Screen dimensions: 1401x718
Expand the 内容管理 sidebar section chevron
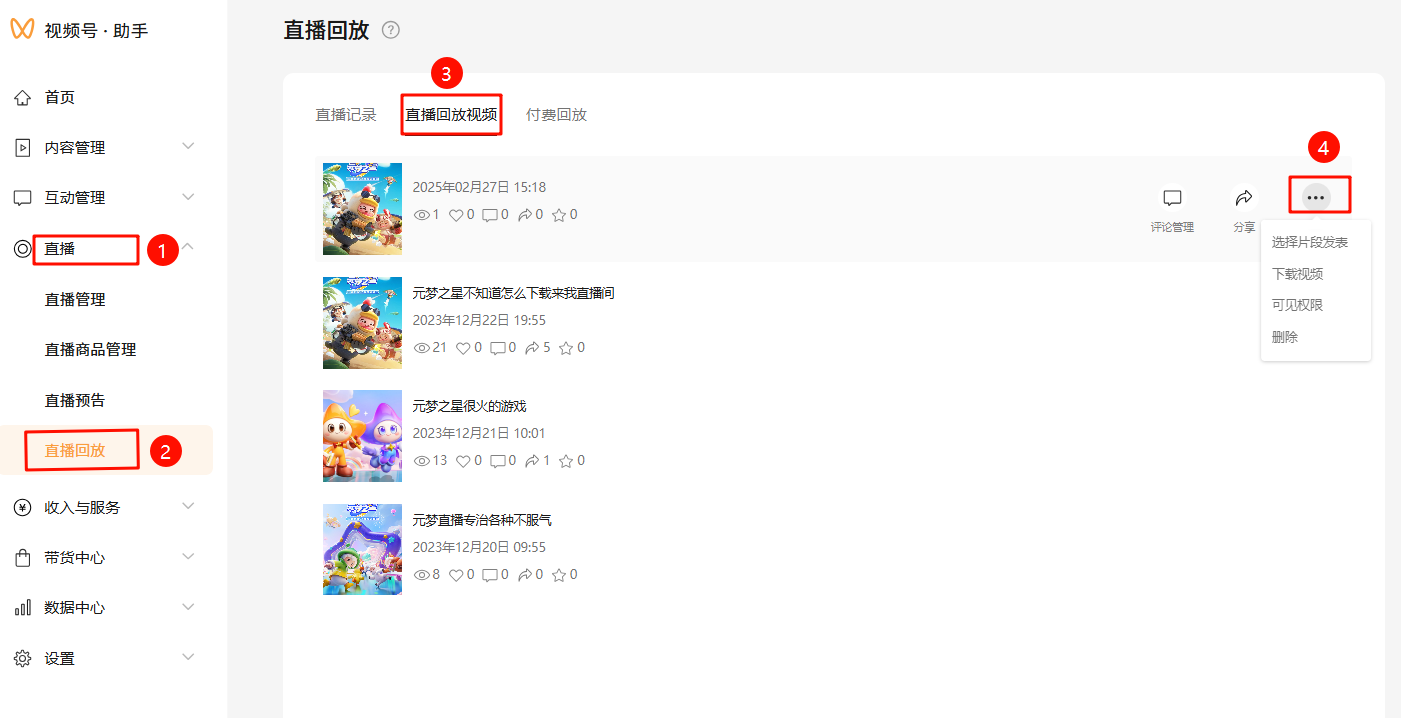[x=188, y=147]
